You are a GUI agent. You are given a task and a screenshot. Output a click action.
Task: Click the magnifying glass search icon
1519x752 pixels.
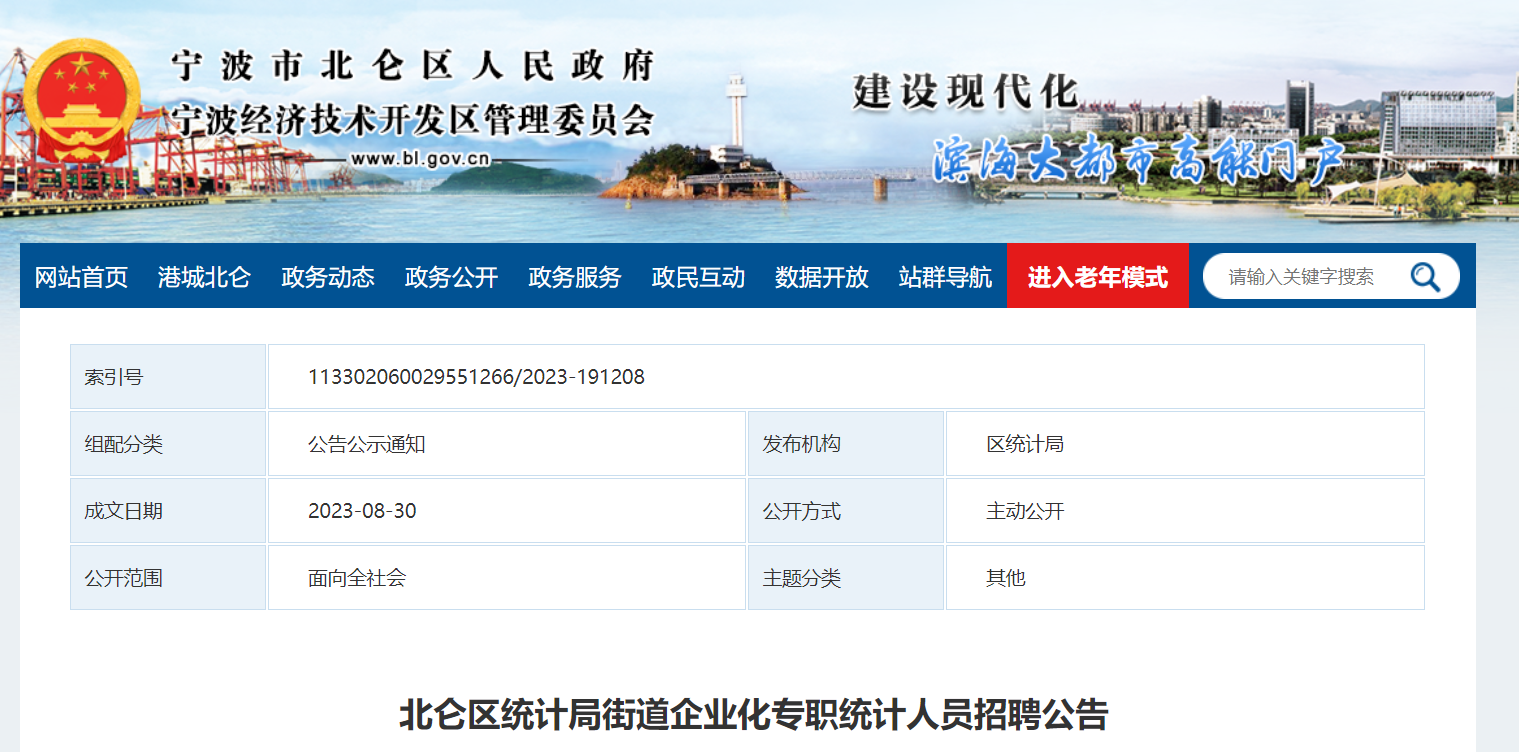[x=1425, y=277]
